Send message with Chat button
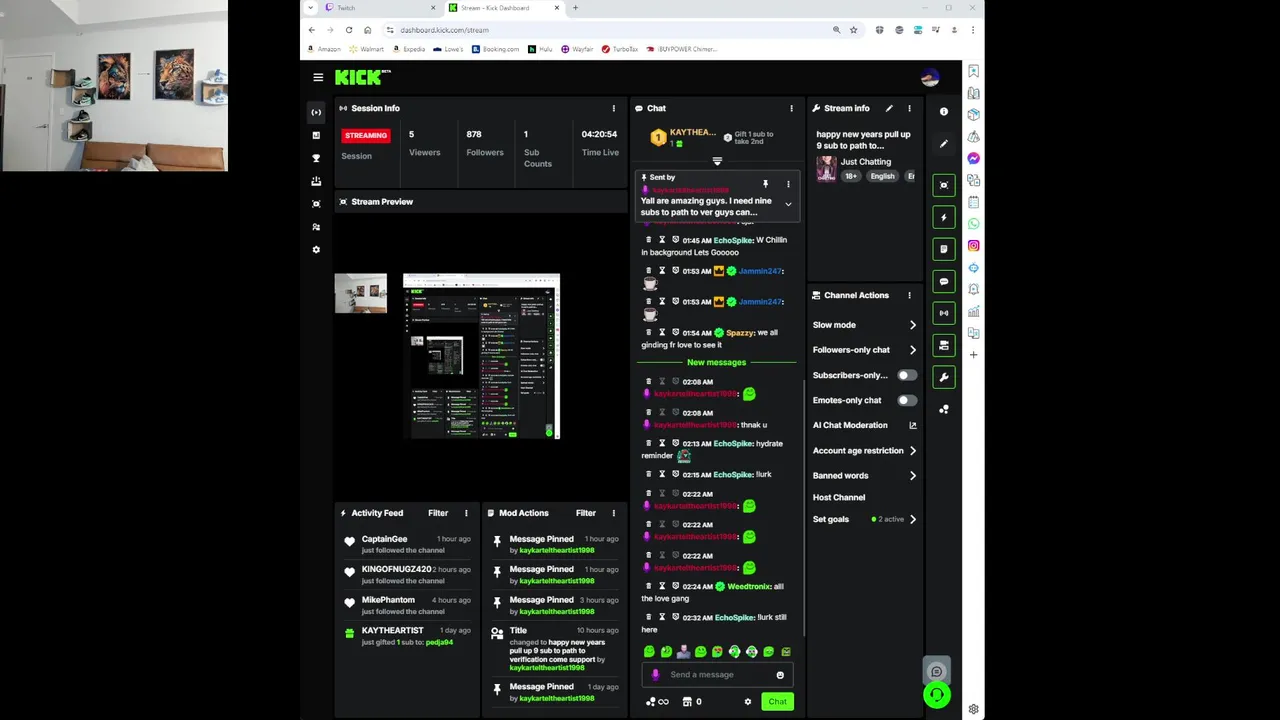Image resolution: width=1280 pixels, height=720 pixels. point(777,702)
